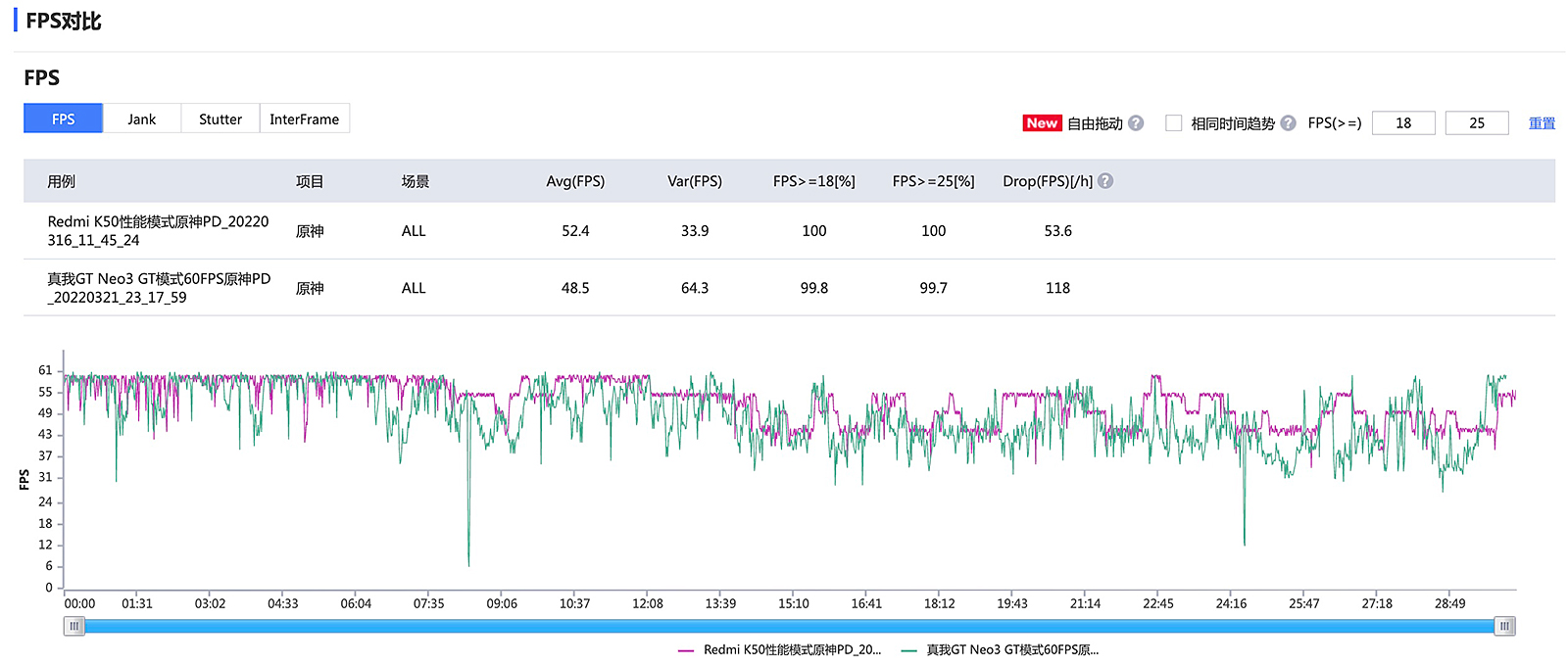Switch to the Jank tab

tap(142, 119)
